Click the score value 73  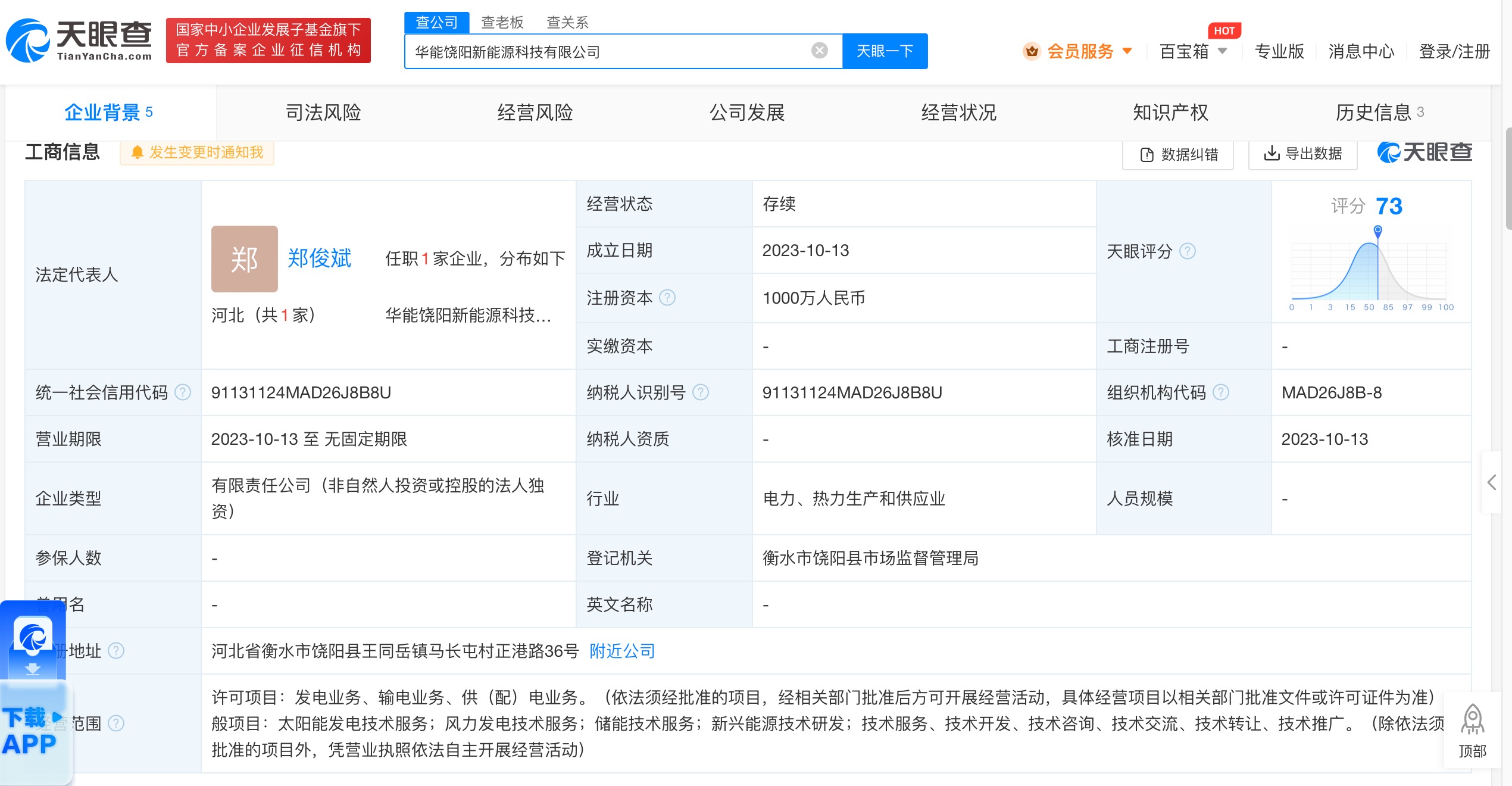click(1389, 206)
